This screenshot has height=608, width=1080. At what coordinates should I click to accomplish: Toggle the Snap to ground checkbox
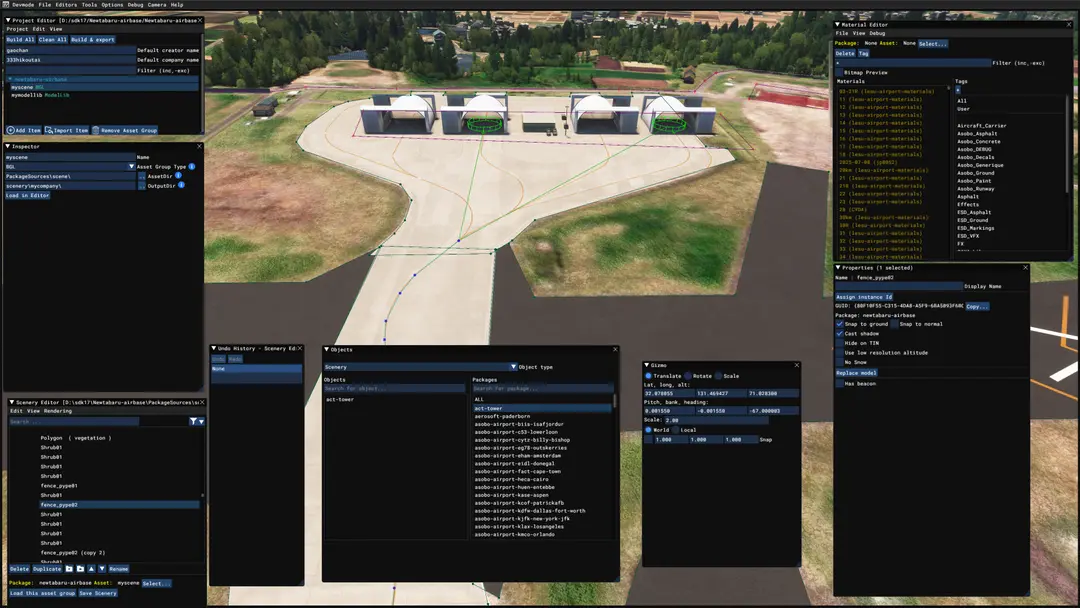(x=840, y=324)
